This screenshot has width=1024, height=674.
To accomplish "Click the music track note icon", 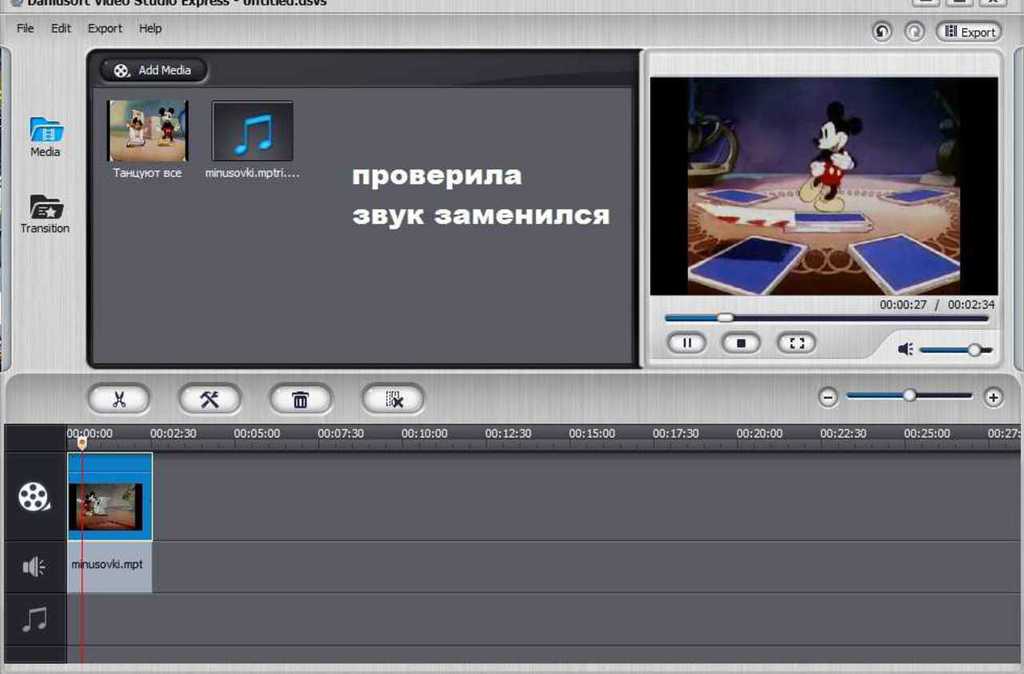I will pos(35,619).
